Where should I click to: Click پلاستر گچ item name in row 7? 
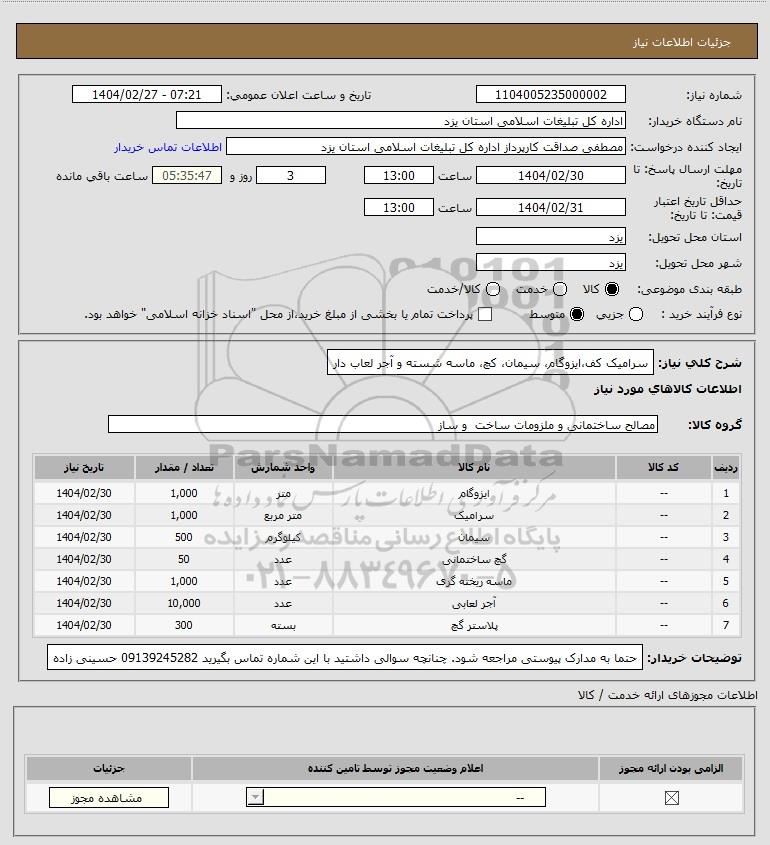tap(474, 625)
